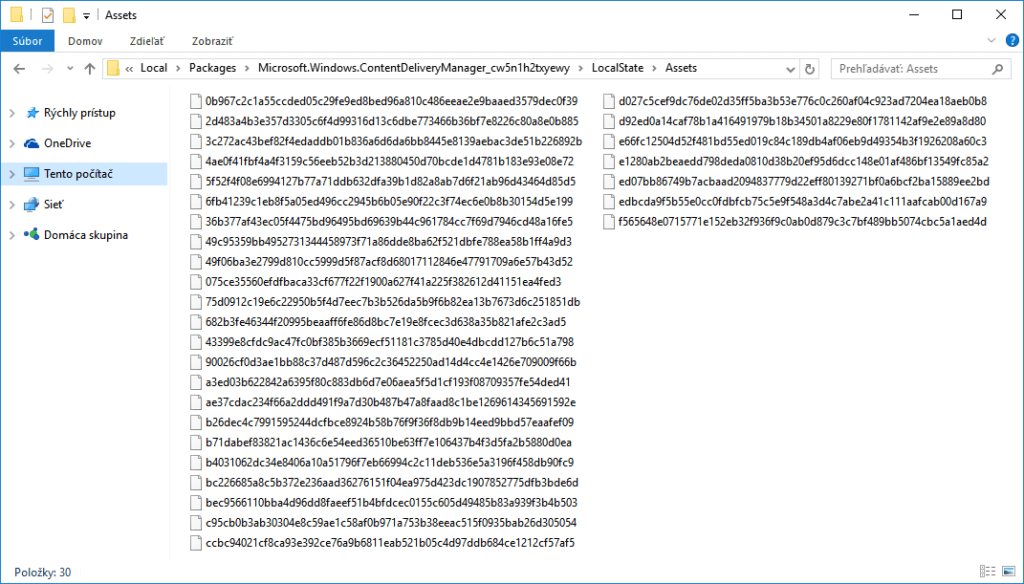Show hidden breadcrumb path with the double chevron
1024x584 pixels.
(x=129, y=69)
